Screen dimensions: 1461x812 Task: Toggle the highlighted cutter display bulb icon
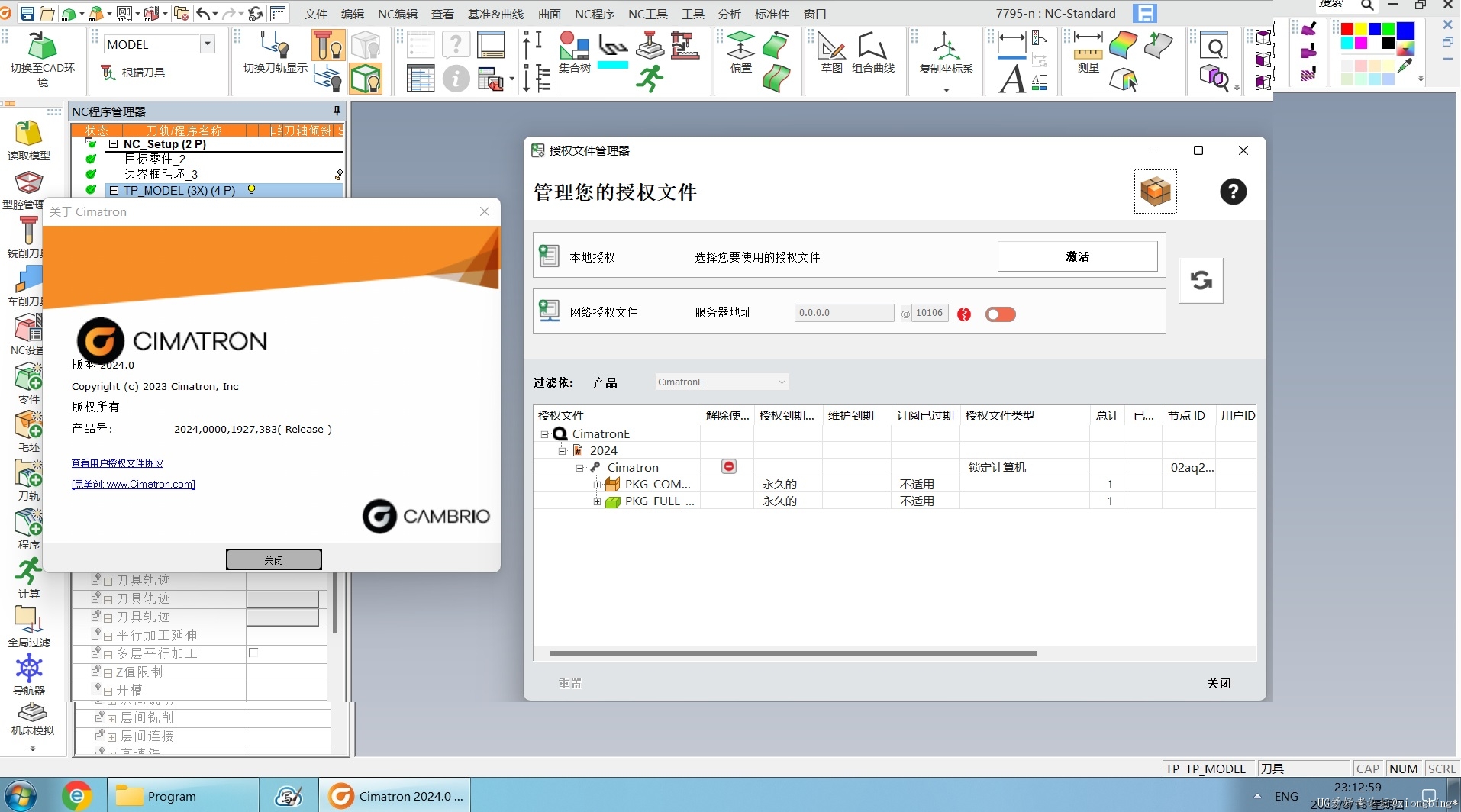(328, 46)
